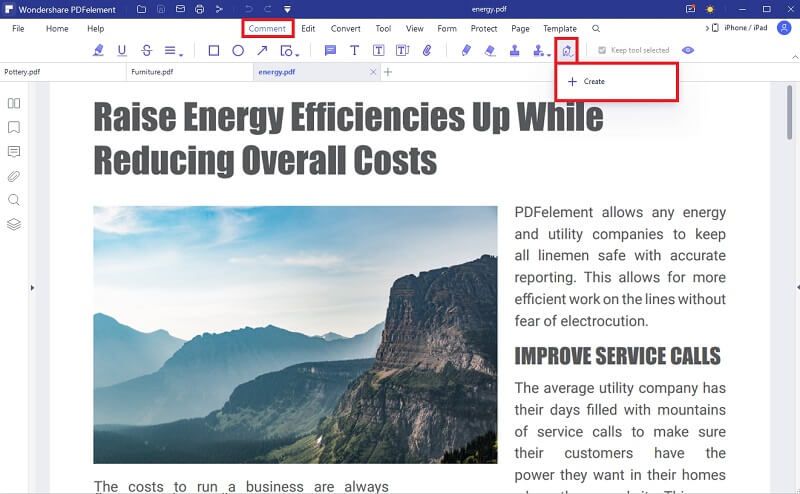Switch to the Comment tab
Screen dimensions: 800x494
point(267,29)
